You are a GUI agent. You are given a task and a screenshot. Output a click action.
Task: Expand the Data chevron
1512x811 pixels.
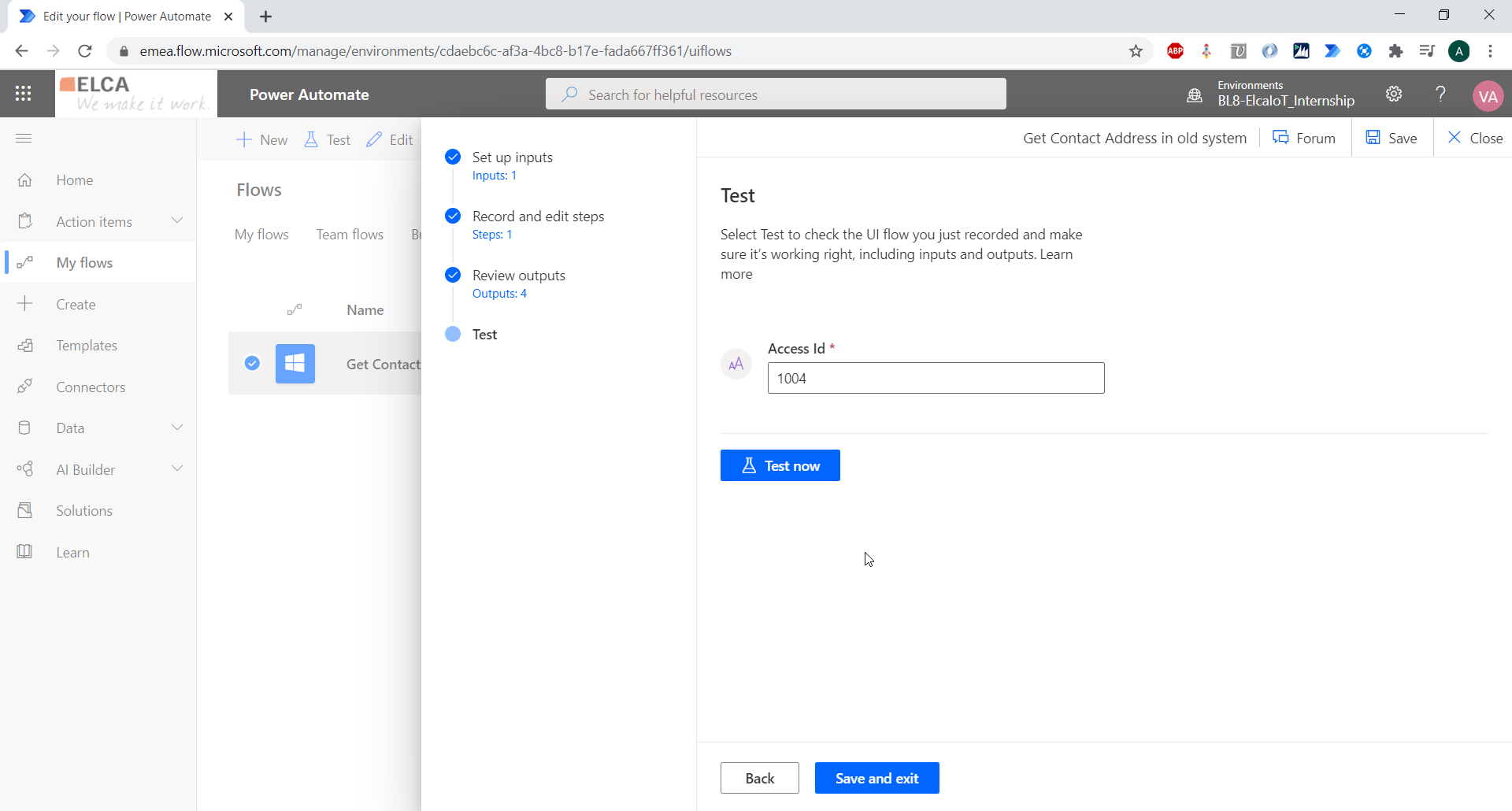[177, 428]
